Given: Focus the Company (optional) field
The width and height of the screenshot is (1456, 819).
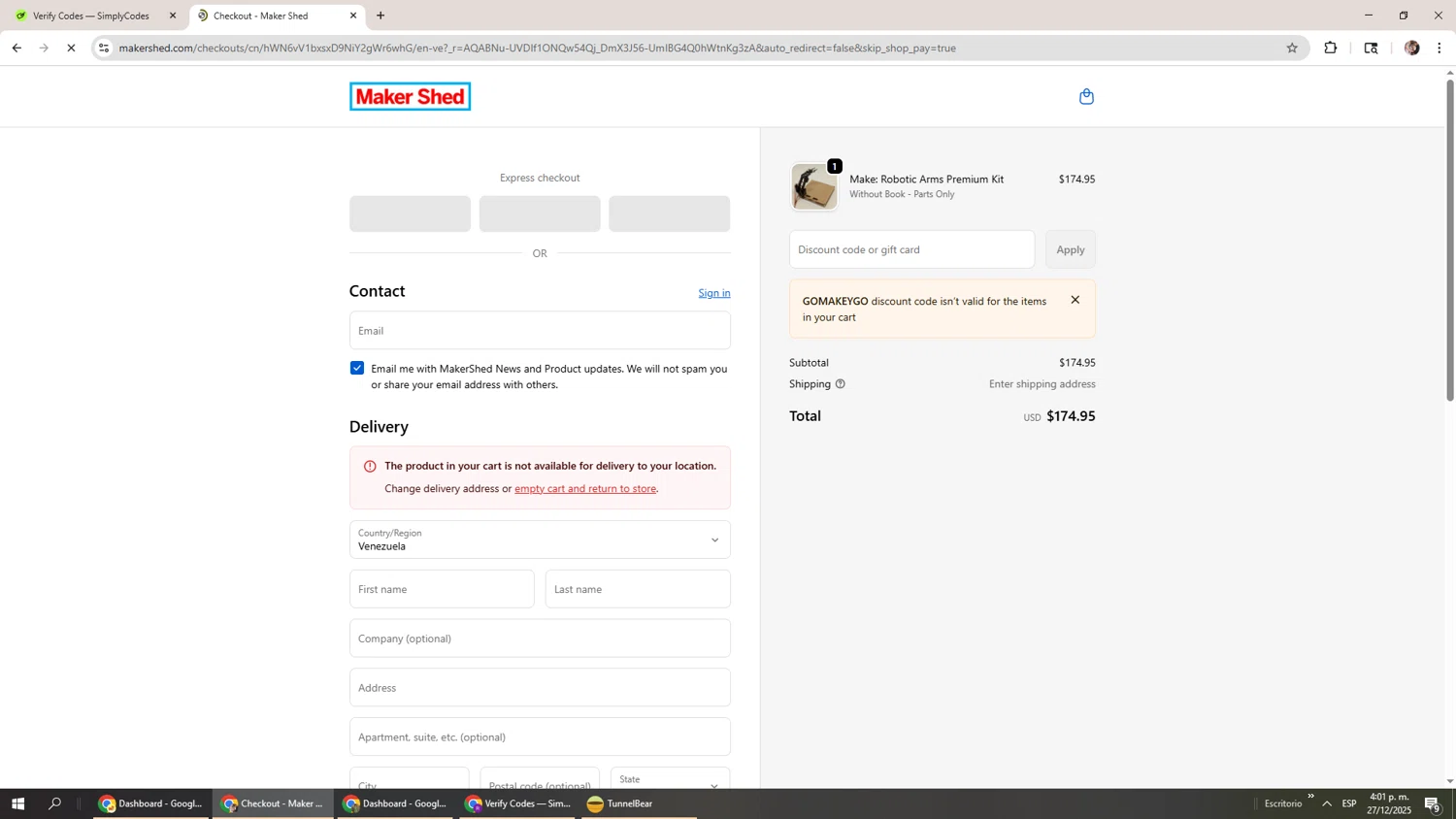Looking at the screenshot, I should [x=540, y=639].
